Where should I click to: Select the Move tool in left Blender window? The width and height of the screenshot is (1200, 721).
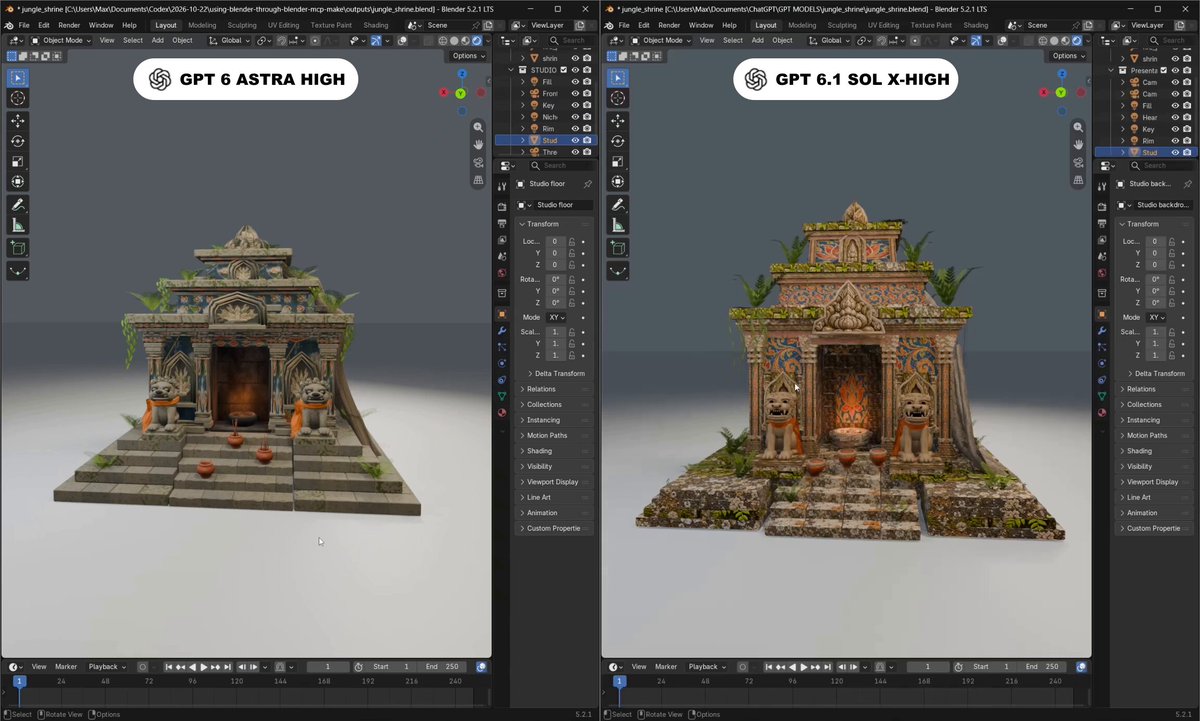pos(18,120)
